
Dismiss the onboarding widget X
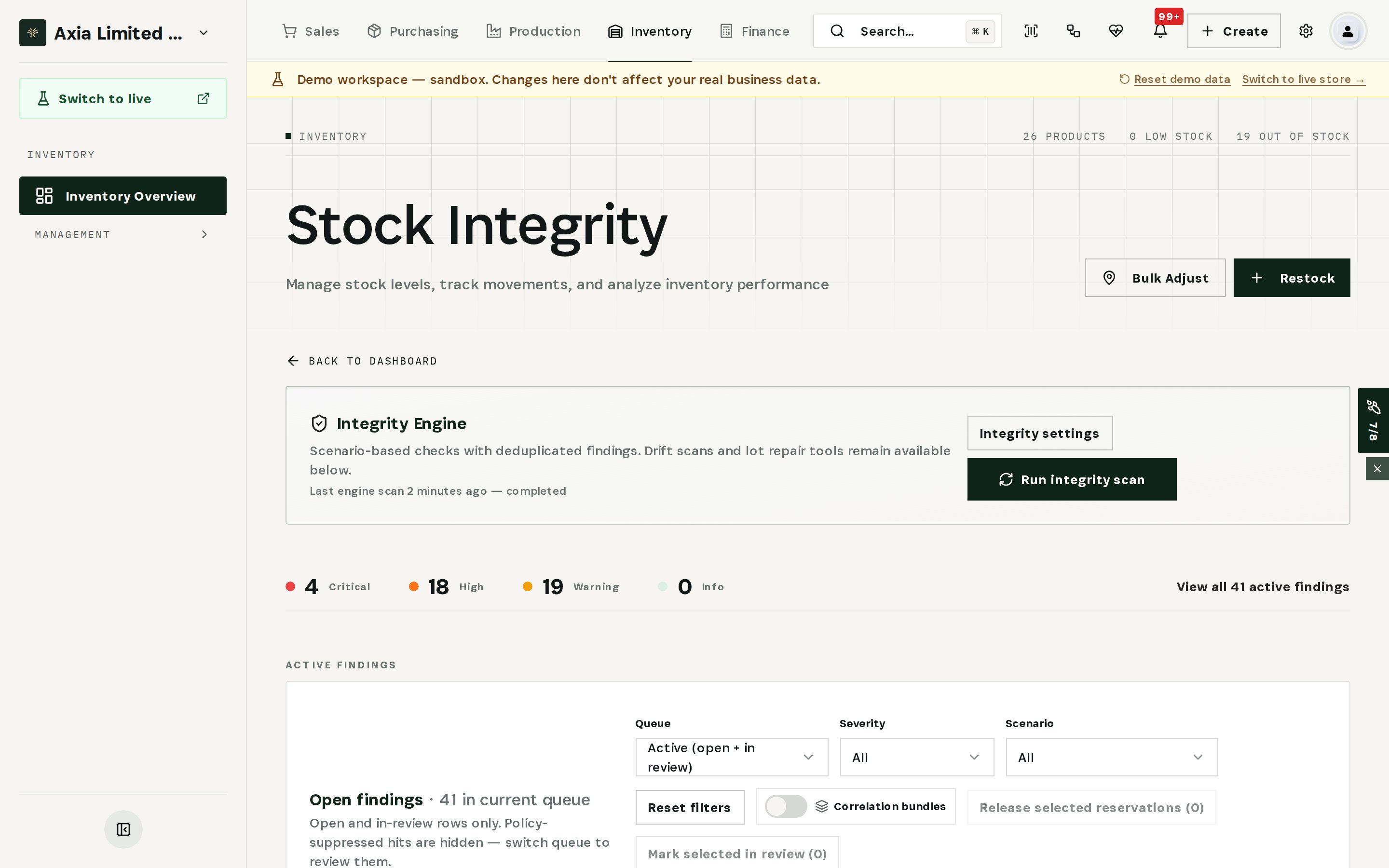1377,469
